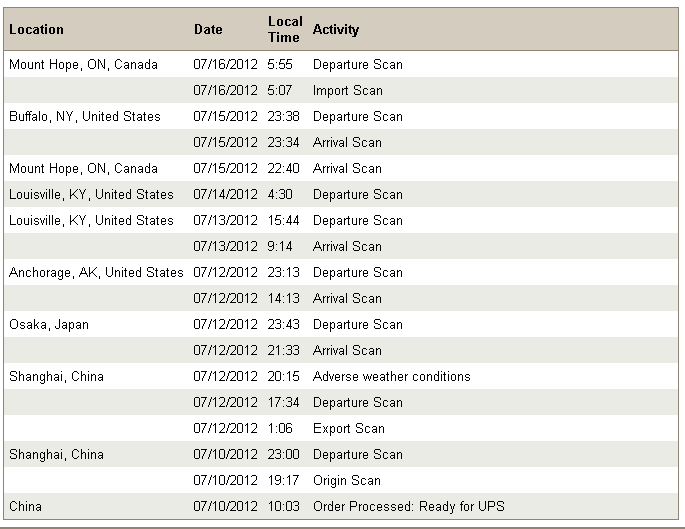Select the Import Scan activity entry
685x529 pixels.
347,90
